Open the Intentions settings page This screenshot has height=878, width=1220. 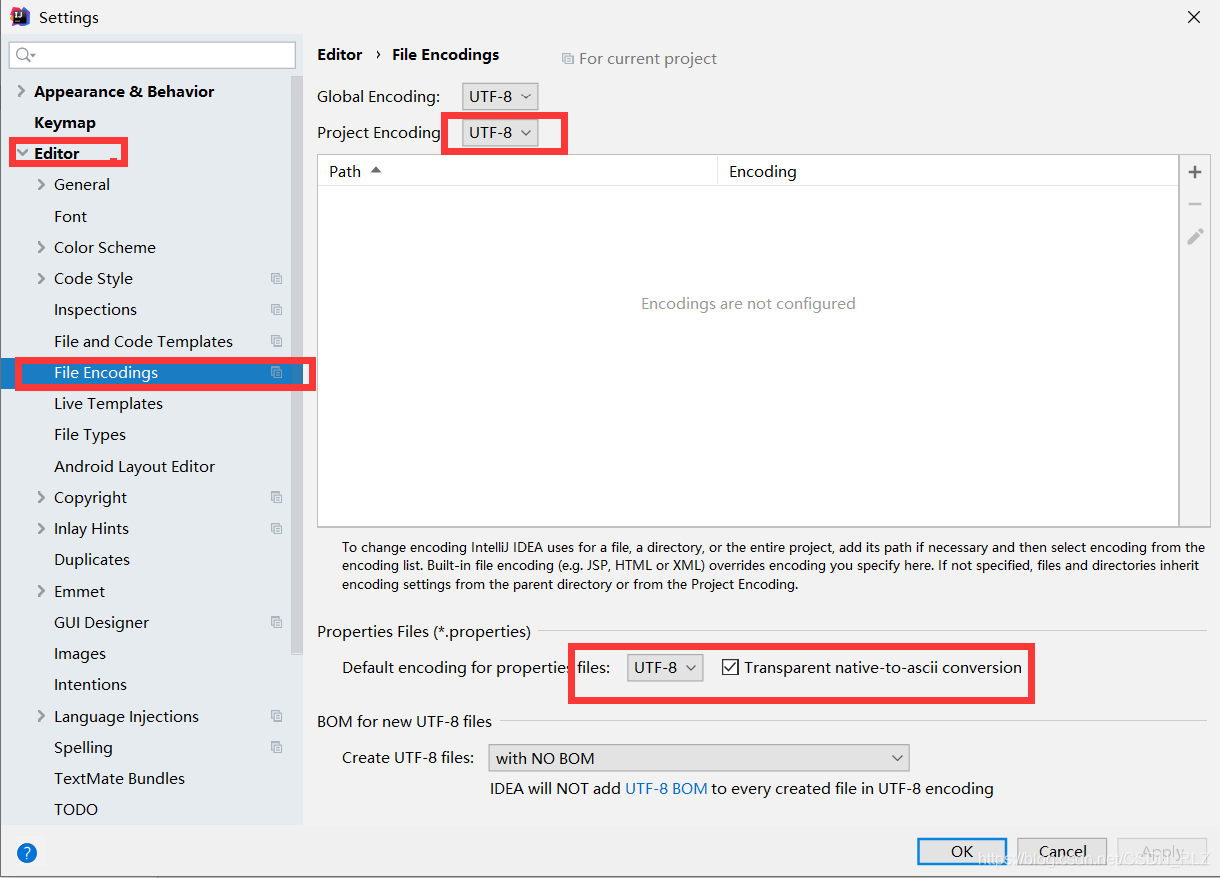pyautogui.click(x=90, y=684)
